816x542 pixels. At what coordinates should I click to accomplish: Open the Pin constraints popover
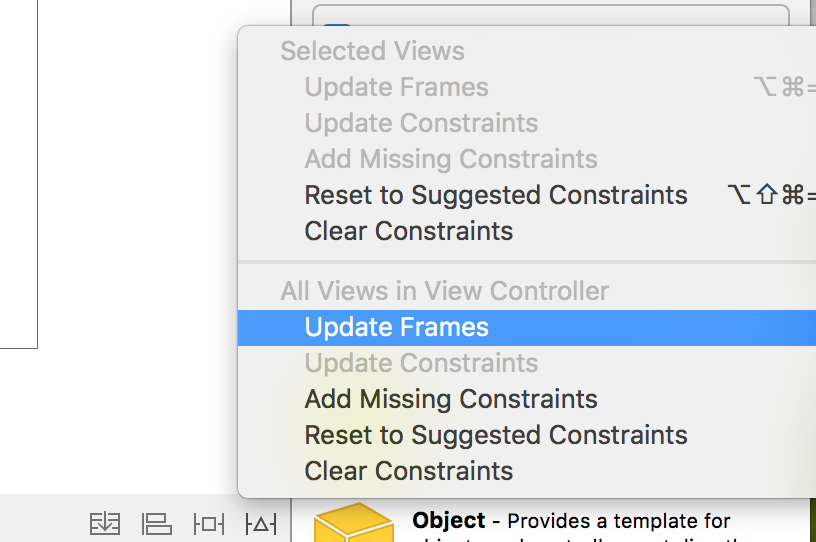209,522
